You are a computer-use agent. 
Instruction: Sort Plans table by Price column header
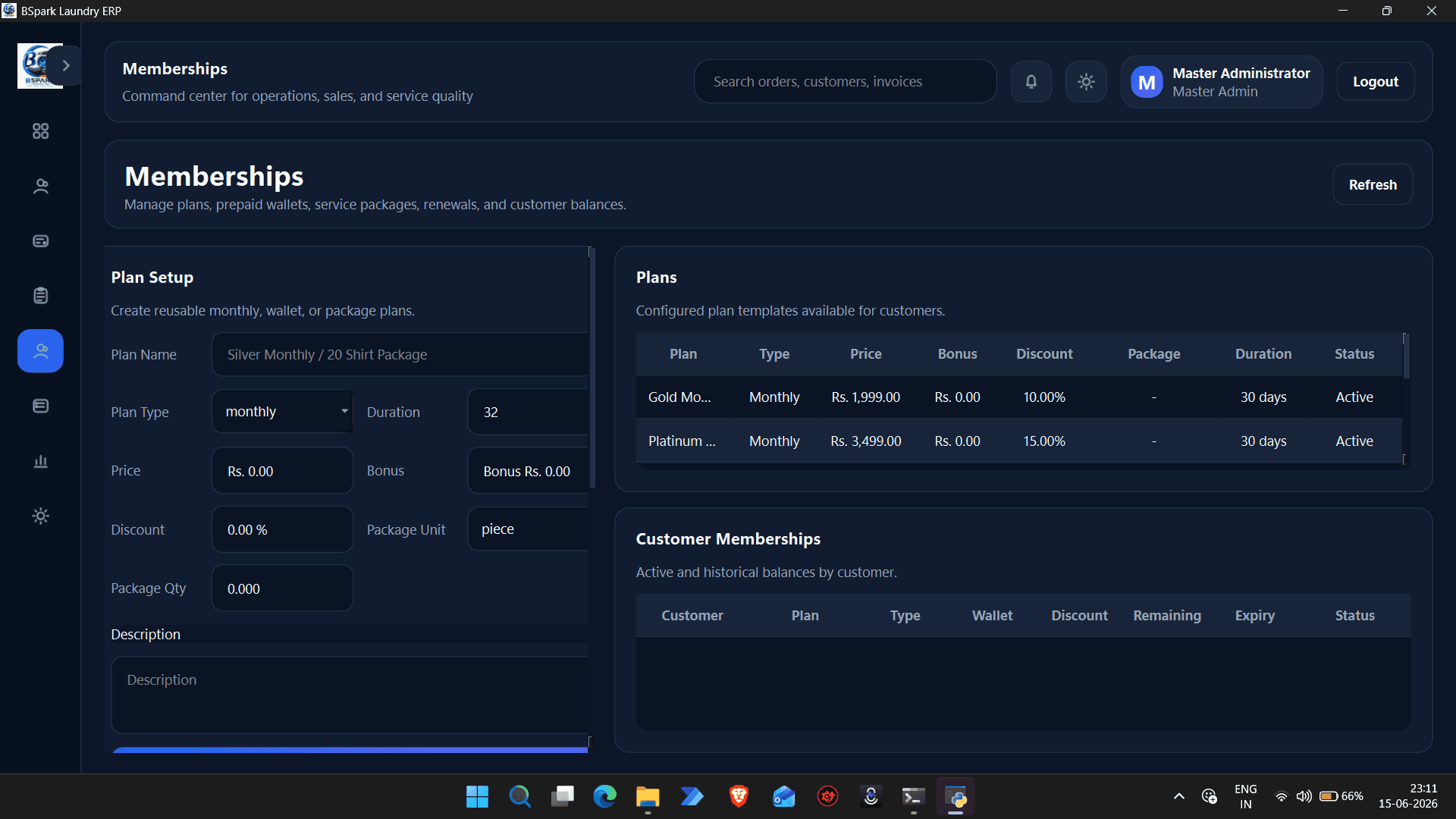click(x=865, y=353)
